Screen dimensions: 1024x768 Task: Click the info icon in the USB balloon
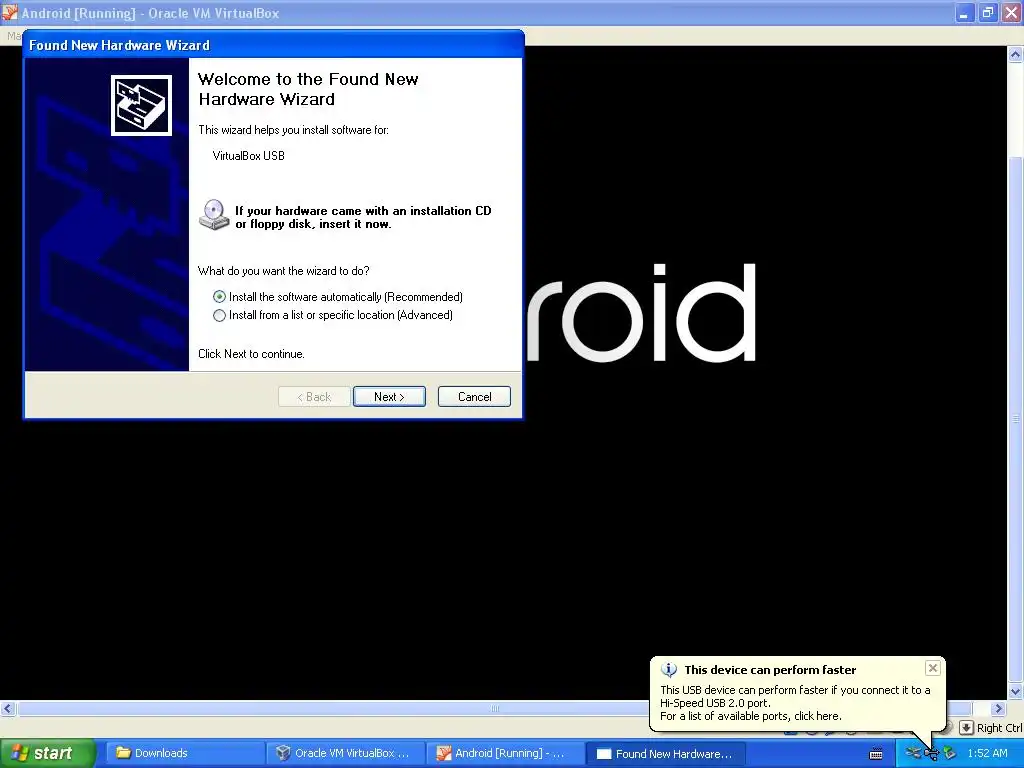(x=669, y=670)
